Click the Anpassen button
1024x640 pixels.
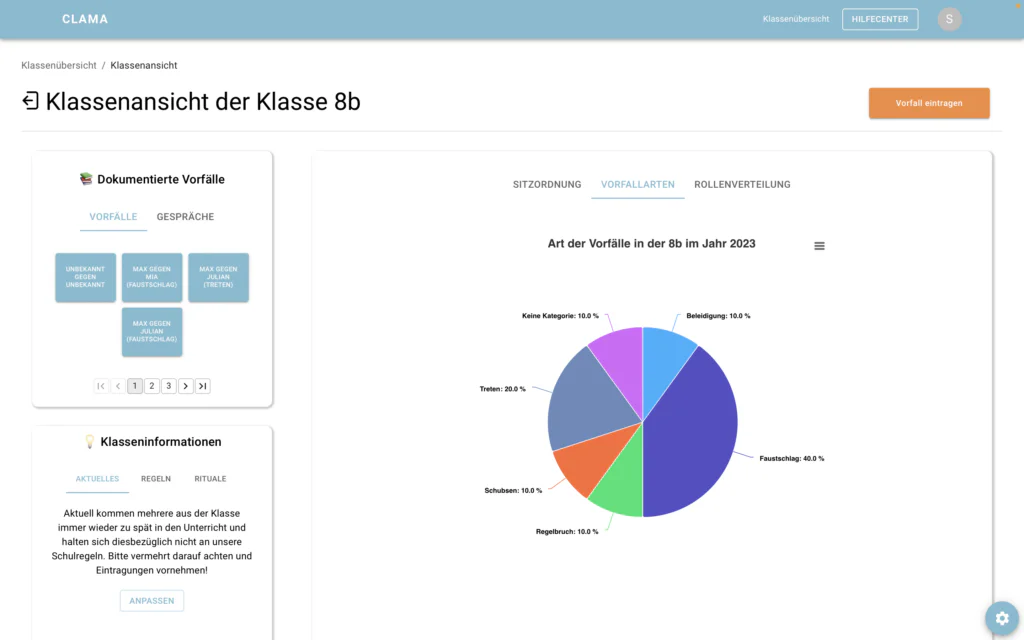[x=151, y=601]
